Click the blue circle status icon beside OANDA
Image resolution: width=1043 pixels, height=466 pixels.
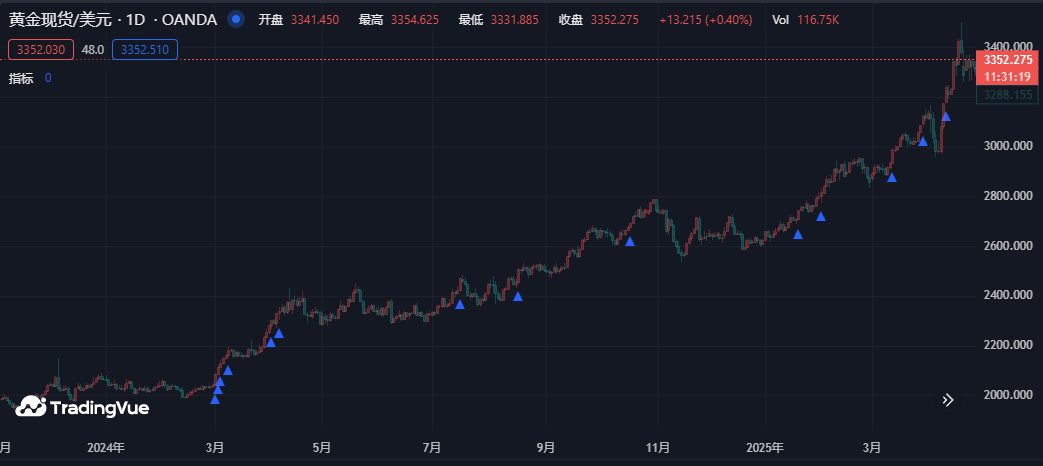[x=235, y=19]
